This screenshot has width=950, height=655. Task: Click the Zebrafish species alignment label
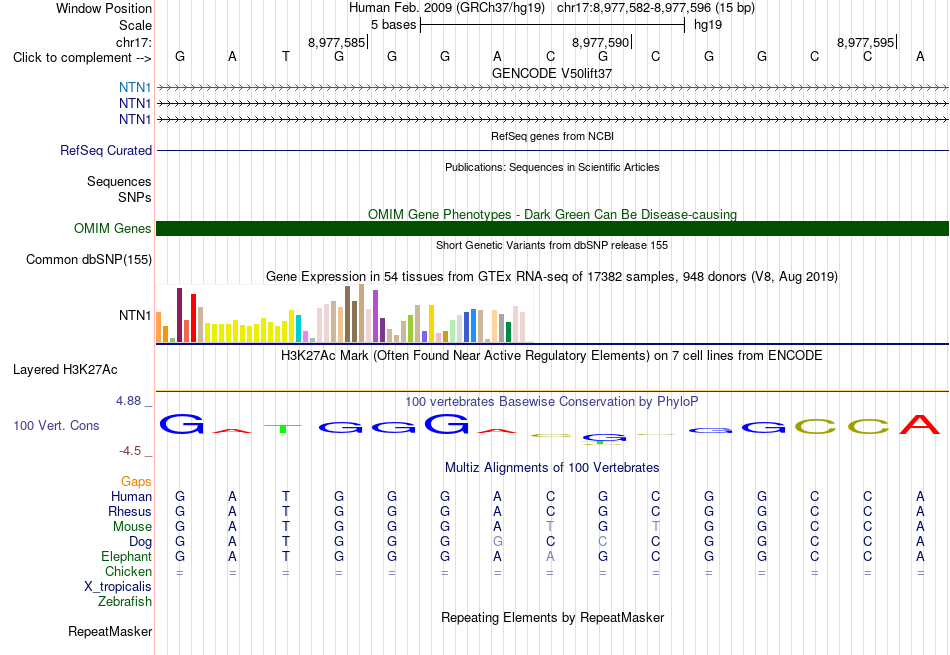(x=125, y=602)
